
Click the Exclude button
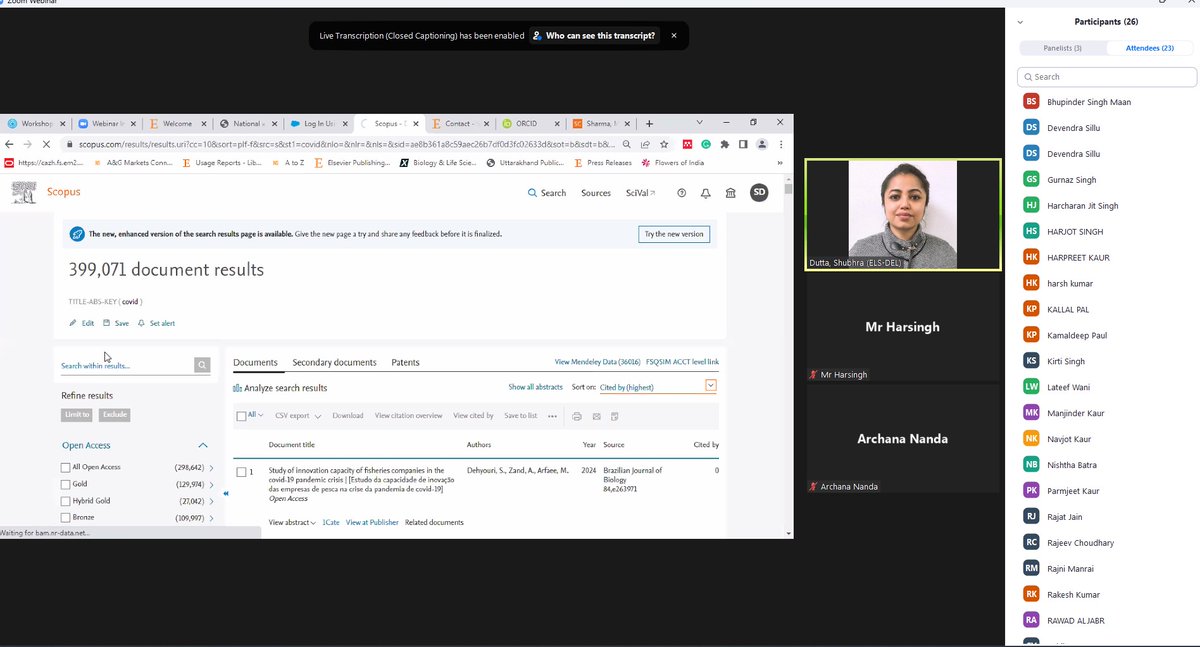[114, 414]
